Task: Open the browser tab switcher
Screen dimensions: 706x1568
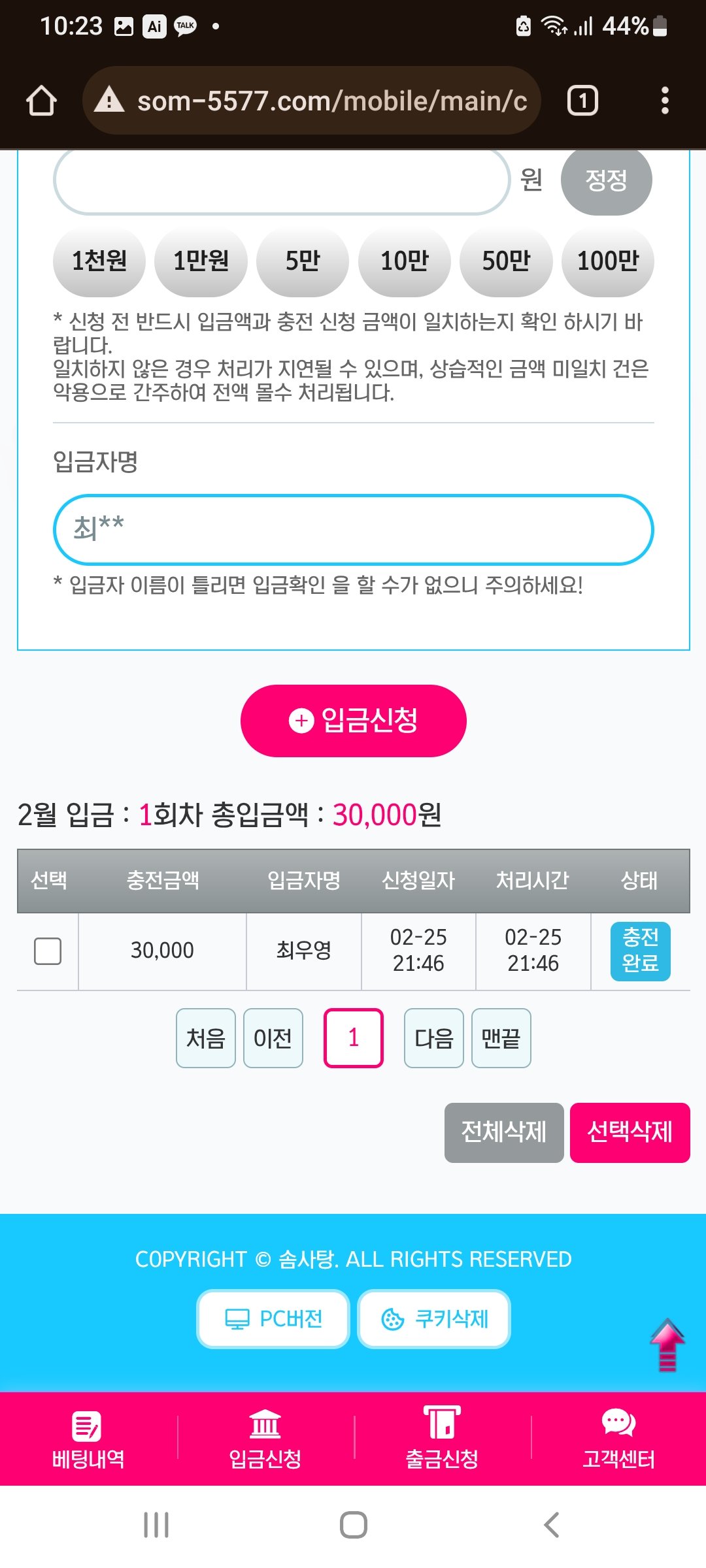Action: (x=582, y=101)
